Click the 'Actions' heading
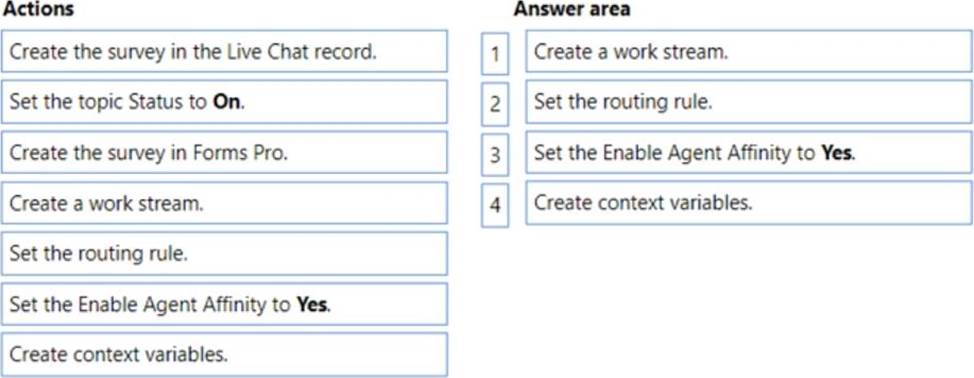 coord(38,9)
